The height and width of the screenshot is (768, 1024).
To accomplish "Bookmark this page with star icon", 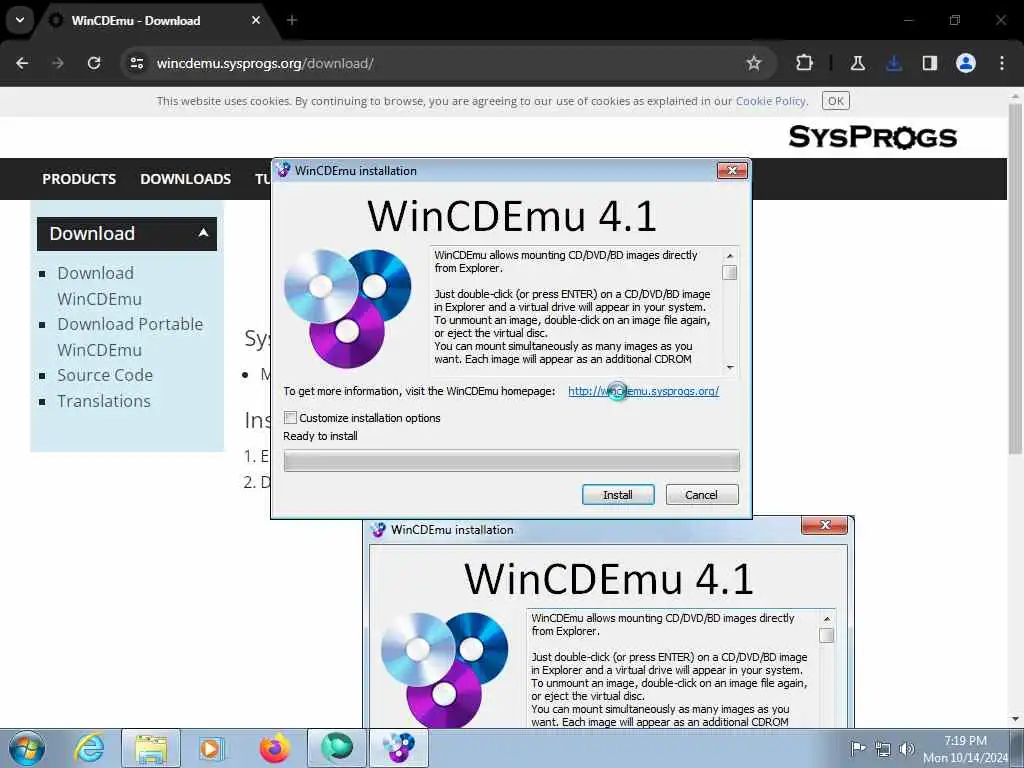I will click(754, 63).
